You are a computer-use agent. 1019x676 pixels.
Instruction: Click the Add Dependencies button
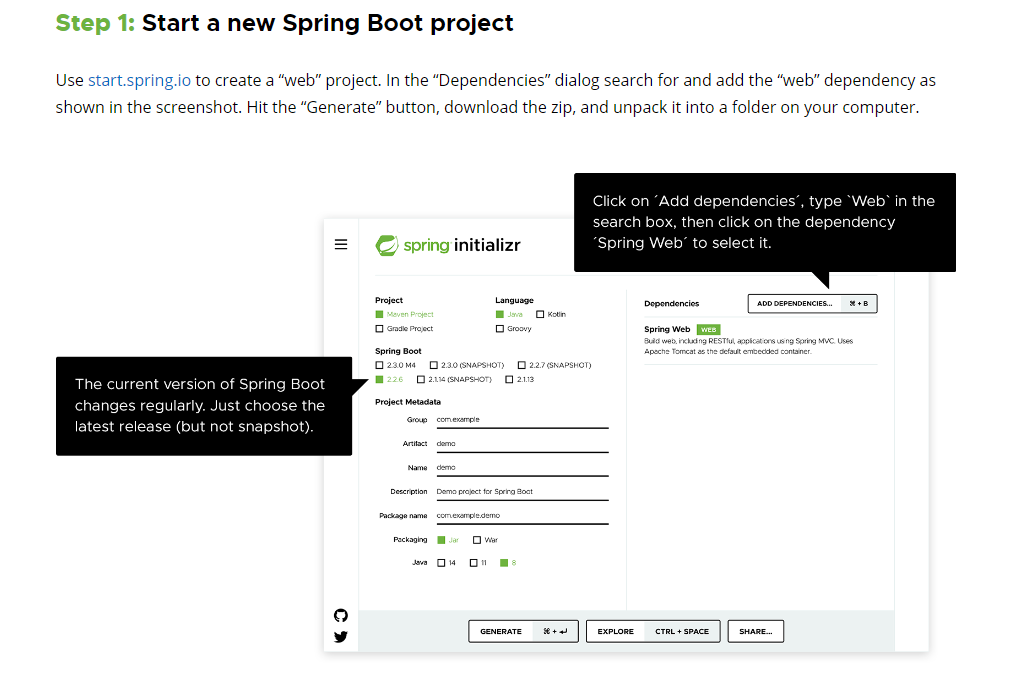pos(812,304)
